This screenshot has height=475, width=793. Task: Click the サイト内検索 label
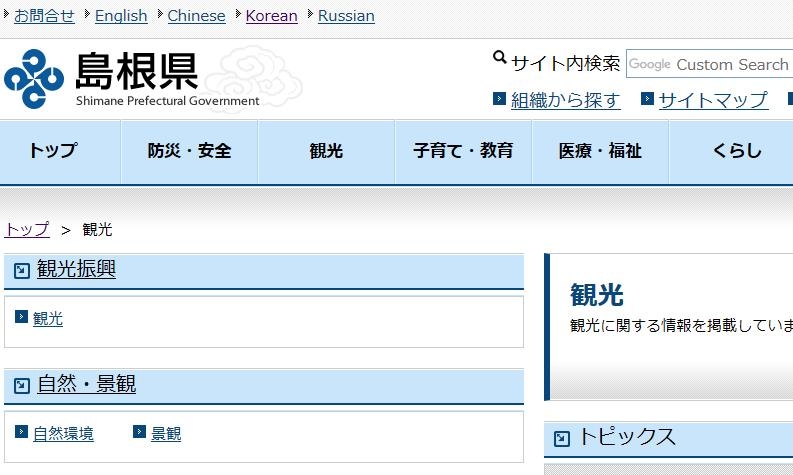pos(565,64)
